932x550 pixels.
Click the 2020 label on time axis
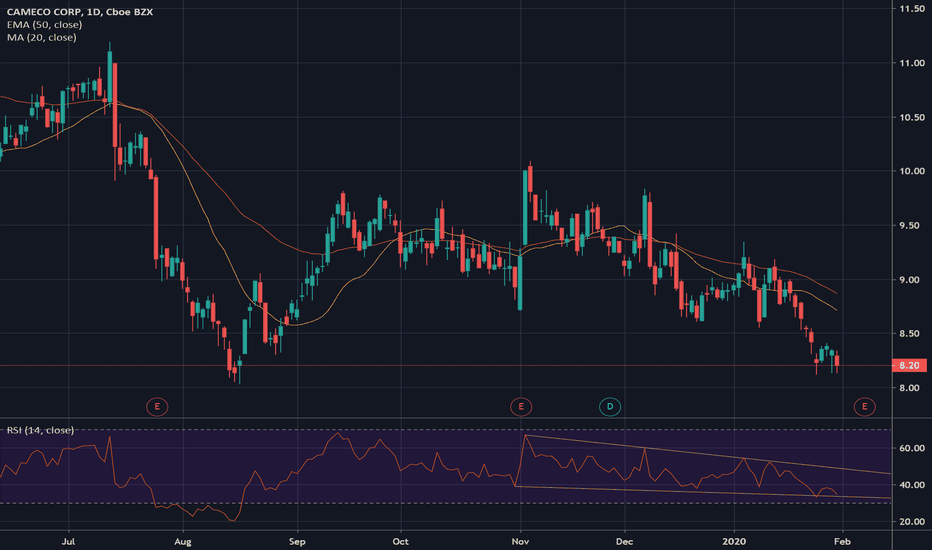pos(734,542)
